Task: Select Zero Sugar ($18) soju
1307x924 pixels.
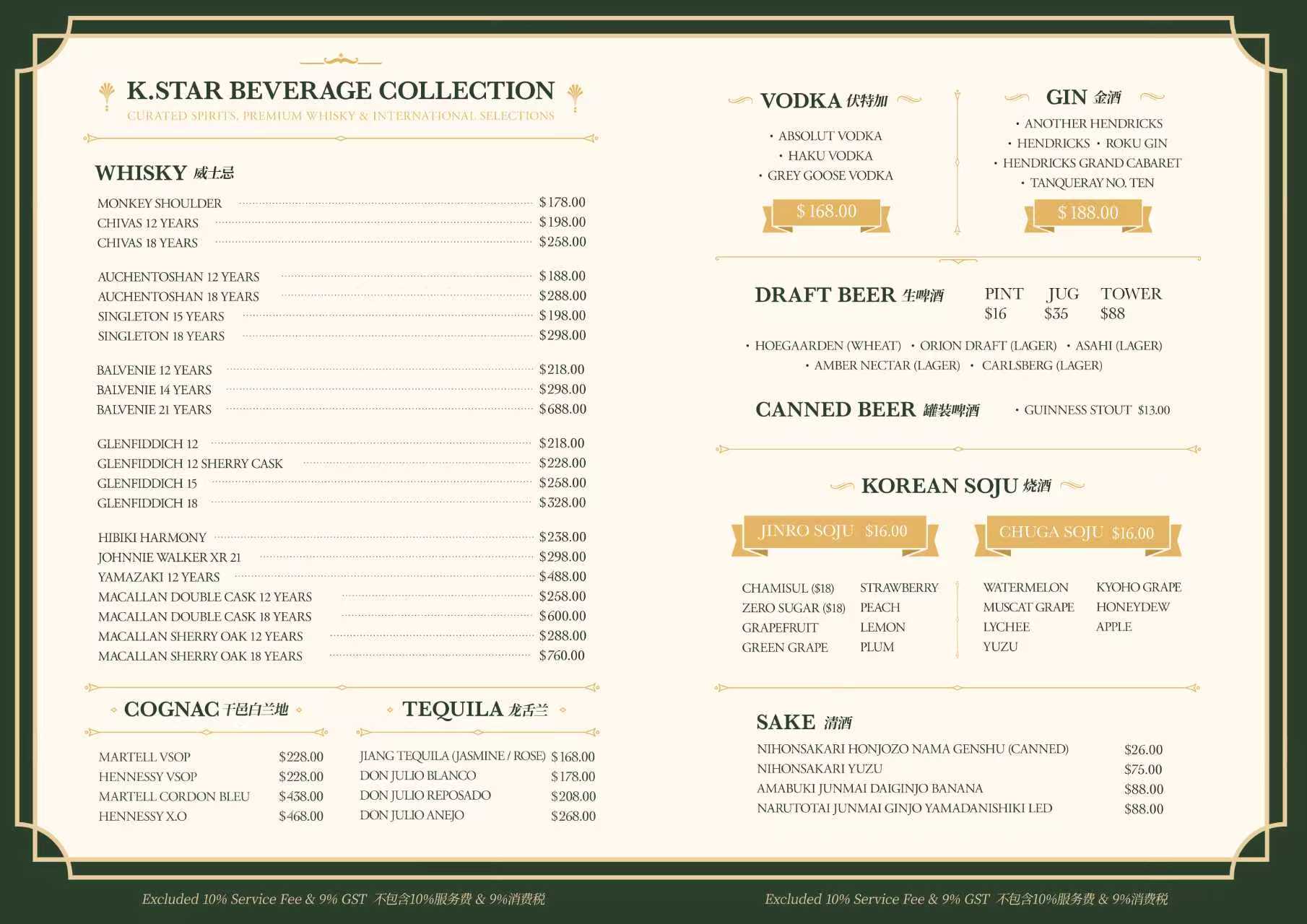Action: click(794, 608)
